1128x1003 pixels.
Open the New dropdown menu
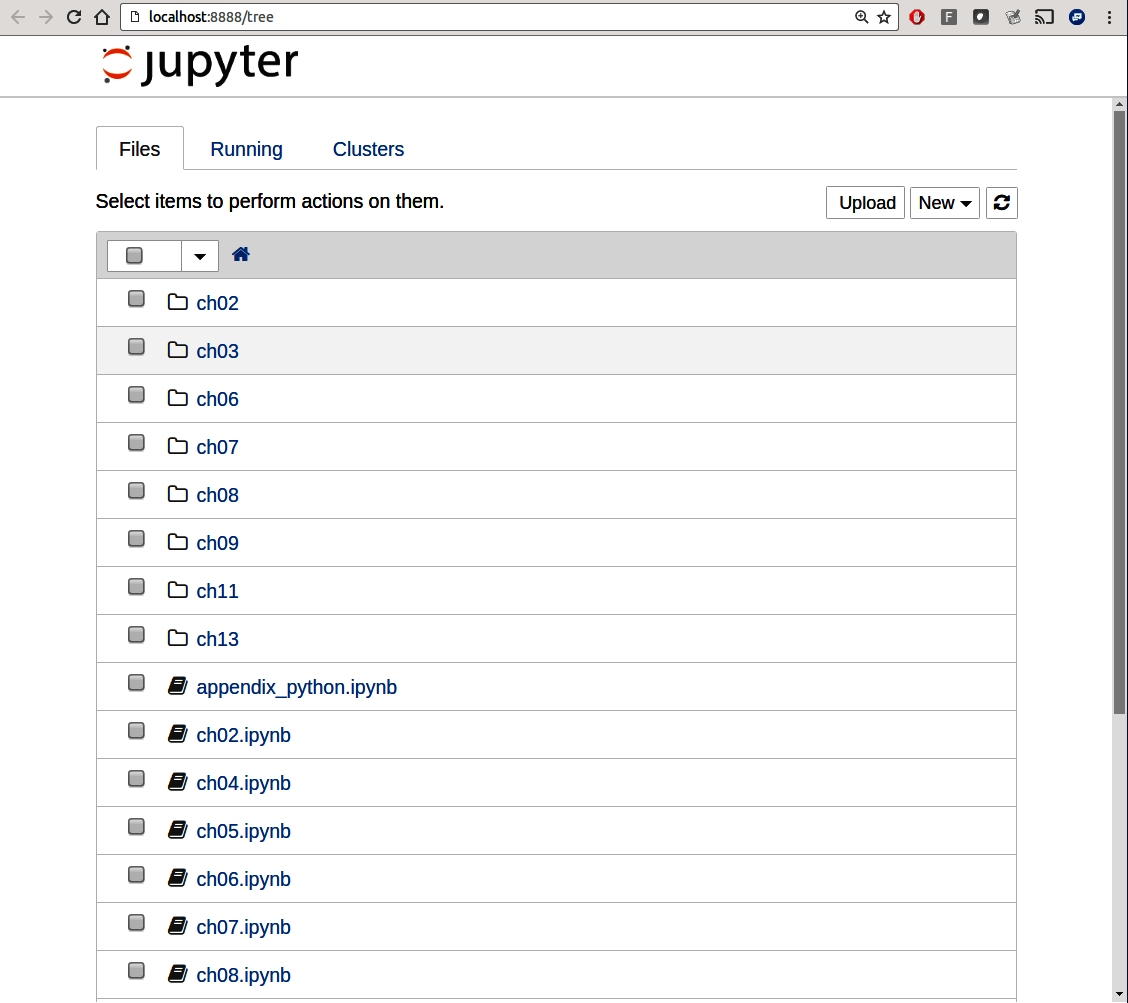(944, 203)
